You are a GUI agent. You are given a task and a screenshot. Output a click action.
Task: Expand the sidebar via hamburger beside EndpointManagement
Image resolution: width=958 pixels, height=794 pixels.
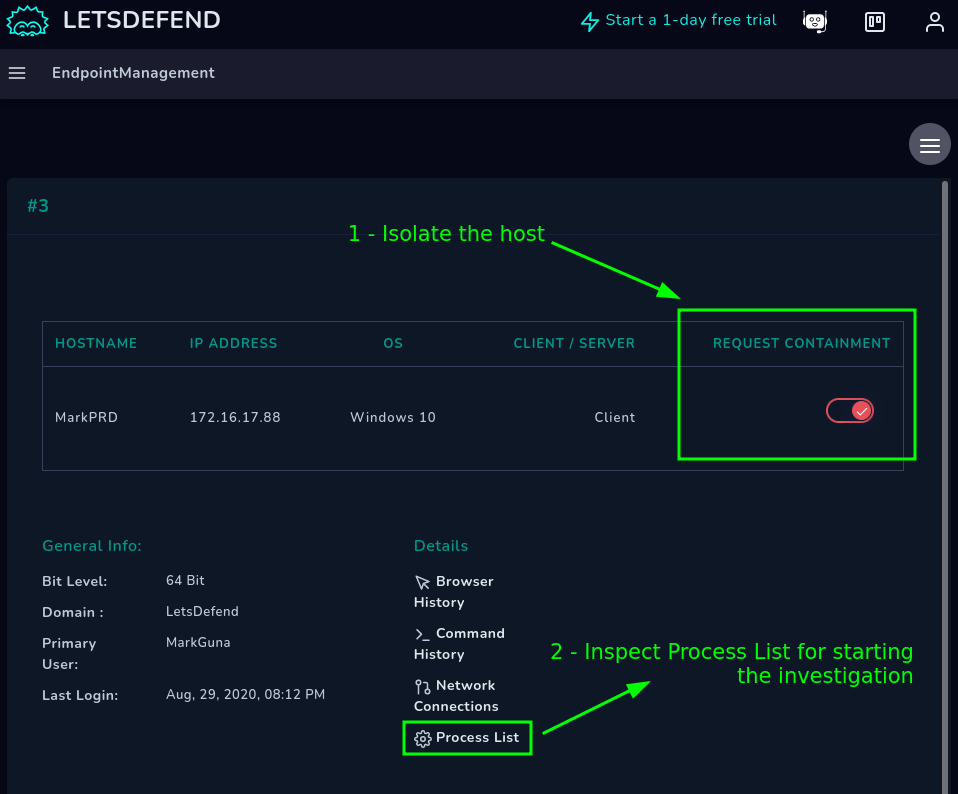coord(16,73)
